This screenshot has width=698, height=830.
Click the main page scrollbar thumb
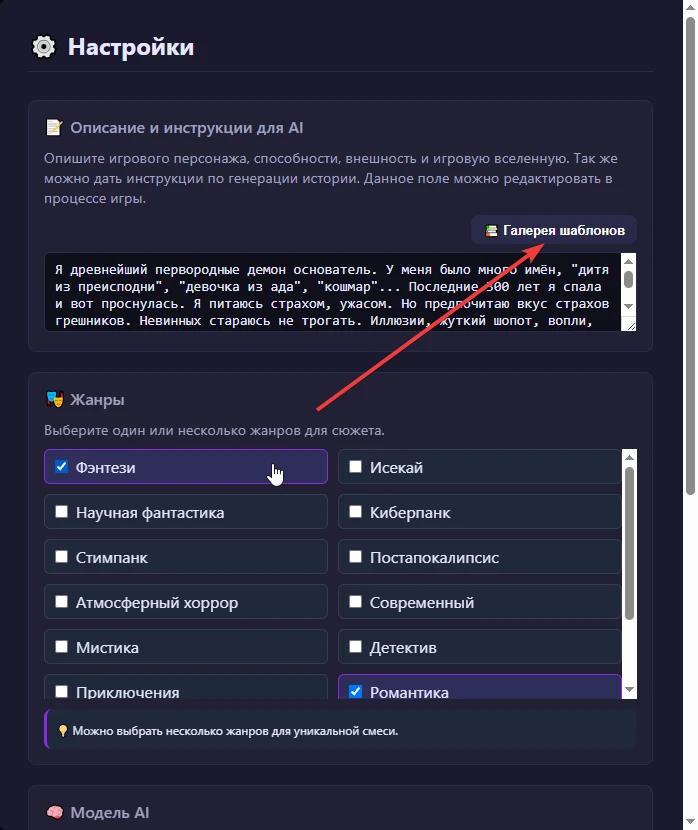pyautogui.click(x=690, y=256)
